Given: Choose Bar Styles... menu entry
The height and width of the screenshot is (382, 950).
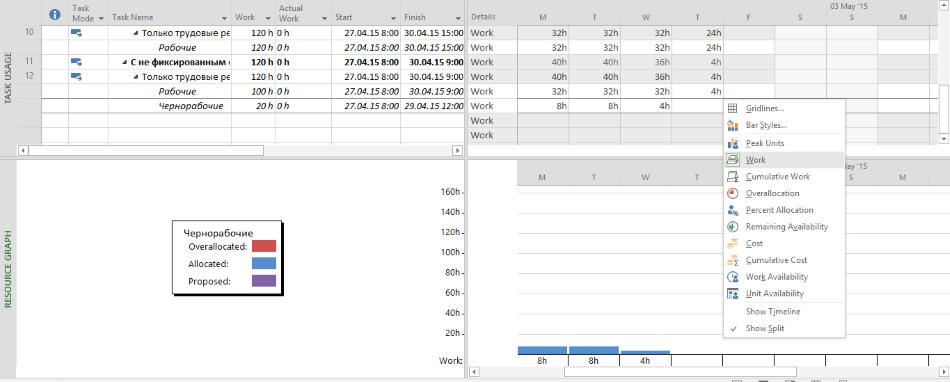Looking at the screenshot, I should (x=783, y=125).
